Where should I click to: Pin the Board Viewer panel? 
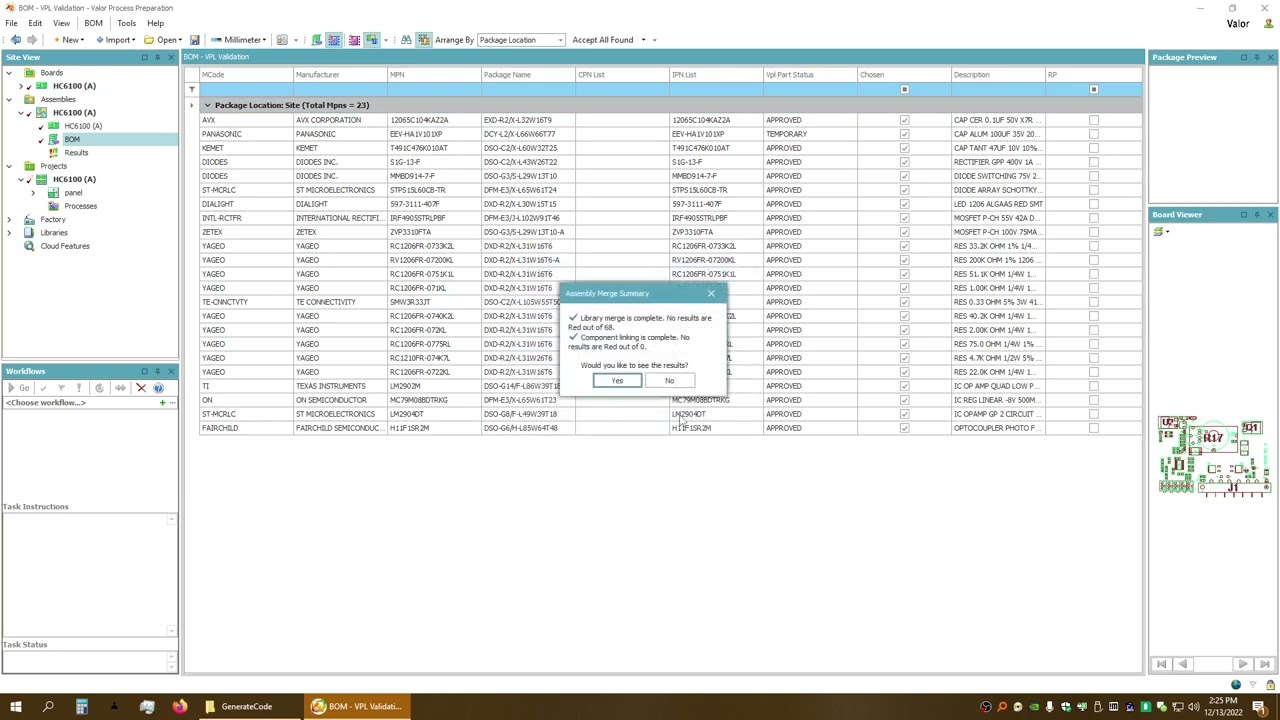pyautogui.click(x=1257, y=215)
